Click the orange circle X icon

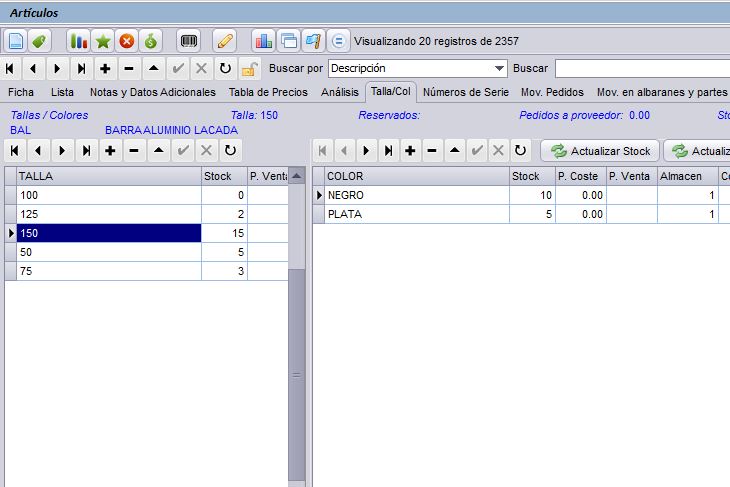tap(126, 41)
